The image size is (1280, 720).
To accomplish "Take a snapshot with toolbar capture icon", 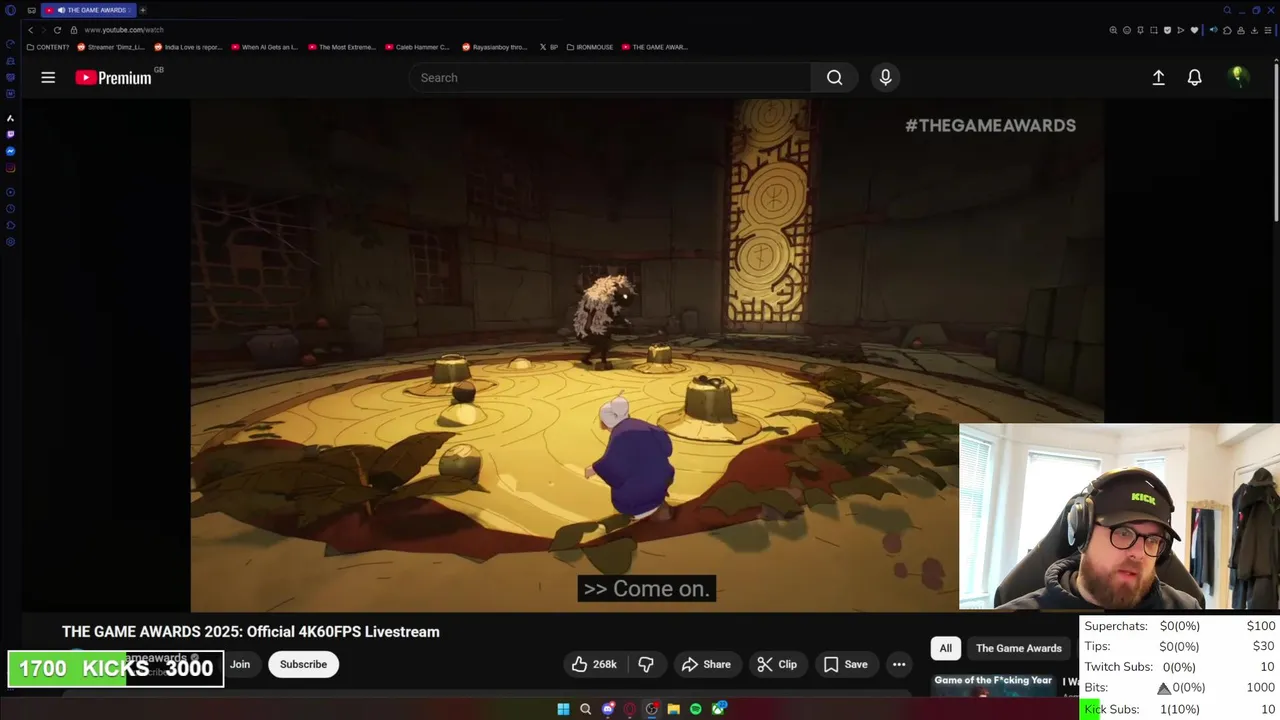I will [1154, 30].
